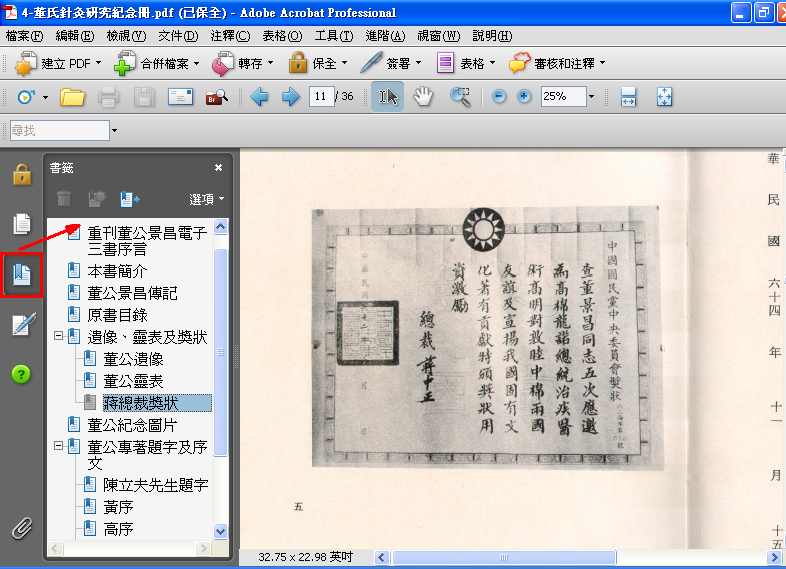Open the 工具(T) menu
The height and width of the screenshot is (569, 786).
pyautogui.click(x=334, y=36)
